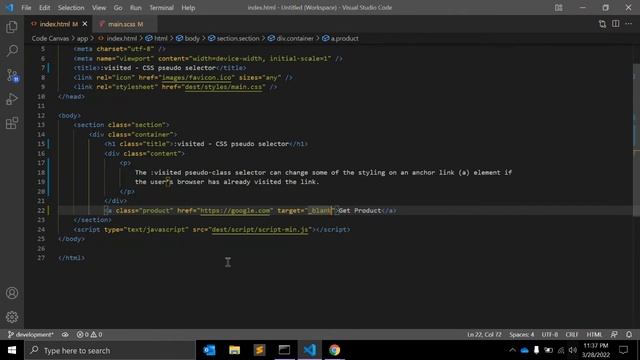This screenshot has width=640, height=360.
Task: Show errors and warnings count
Action: 89,334
